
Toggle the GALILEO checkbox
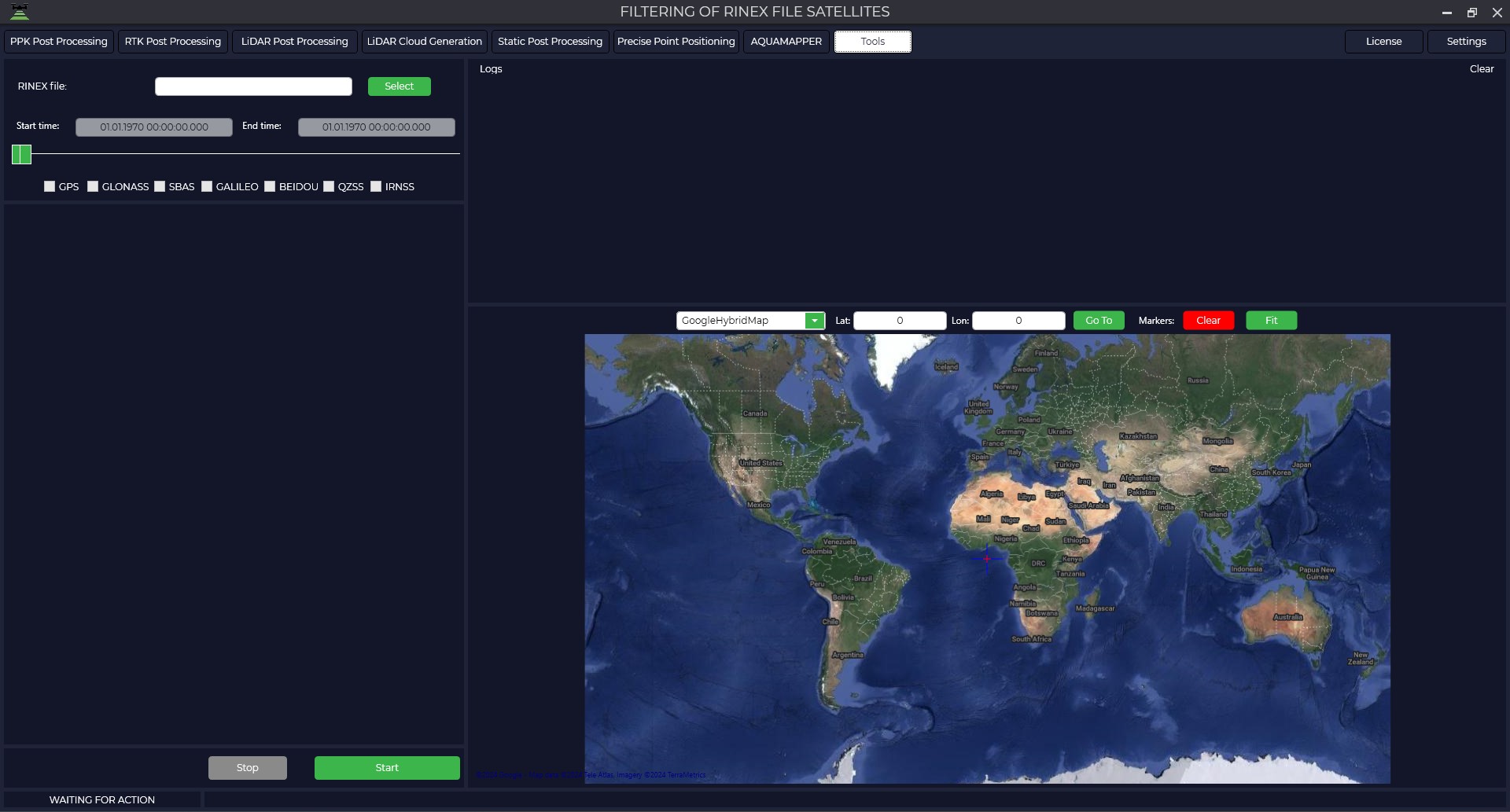(207, 186)
